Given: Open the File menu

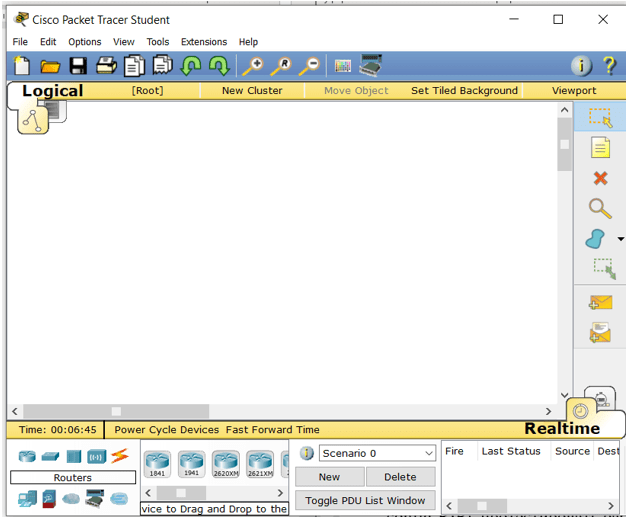Looking at the screenshot, I should tap(20, 42).
